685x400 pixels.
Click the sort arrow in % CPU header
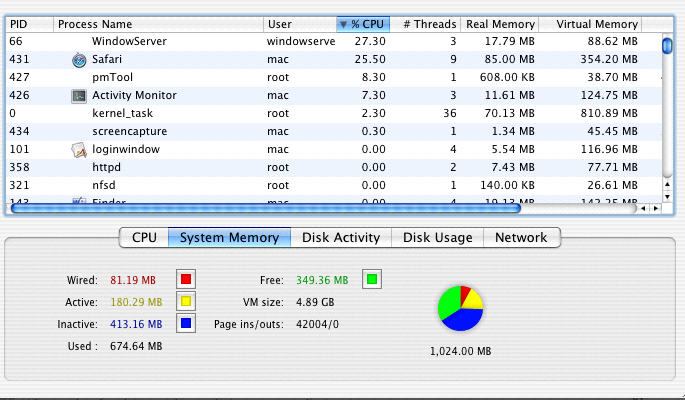pos(343,24)
